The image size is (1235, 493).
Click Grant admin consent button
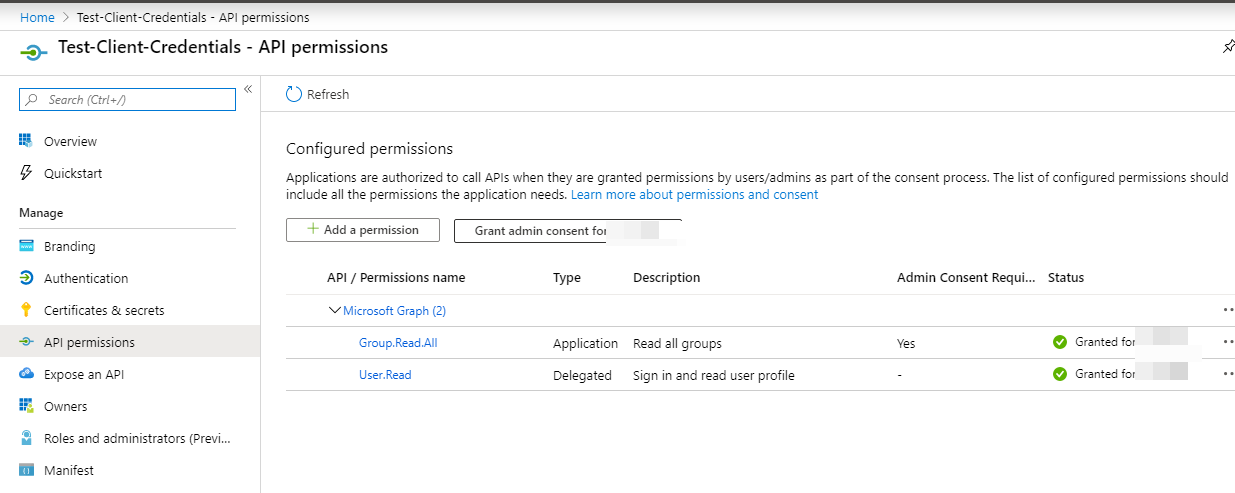(567, 231)
